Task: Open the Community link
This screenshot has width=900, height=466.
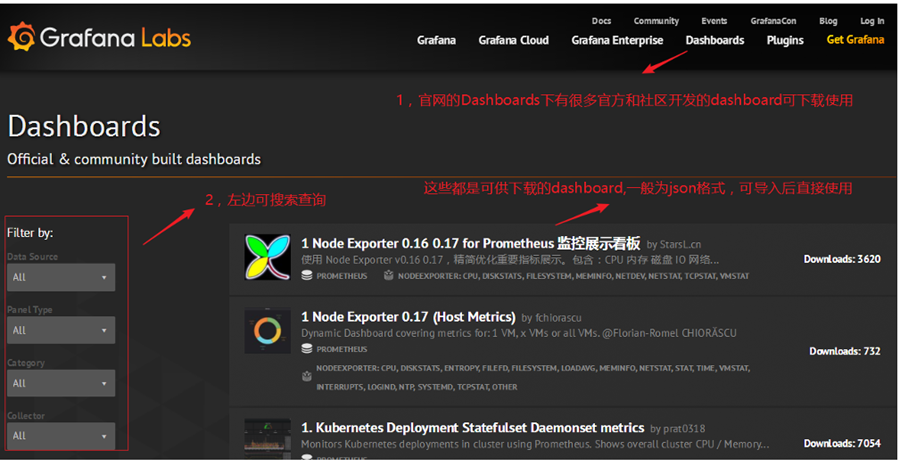Action: (656, 21)
